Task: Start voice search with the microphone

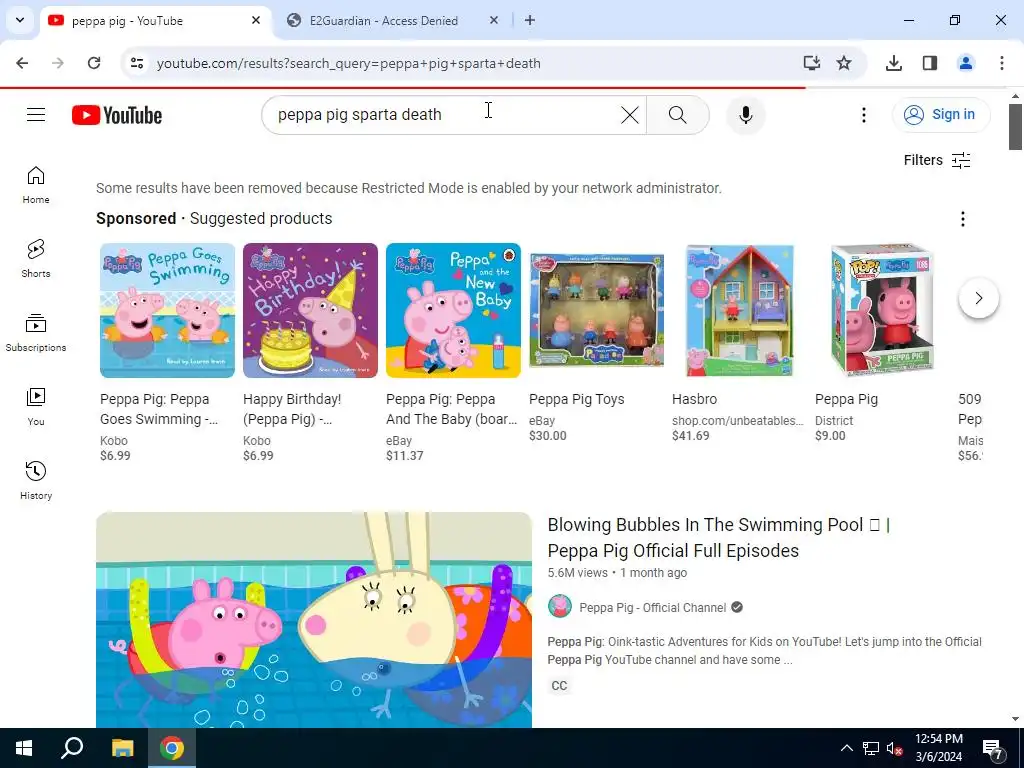Action: [745, 115]
